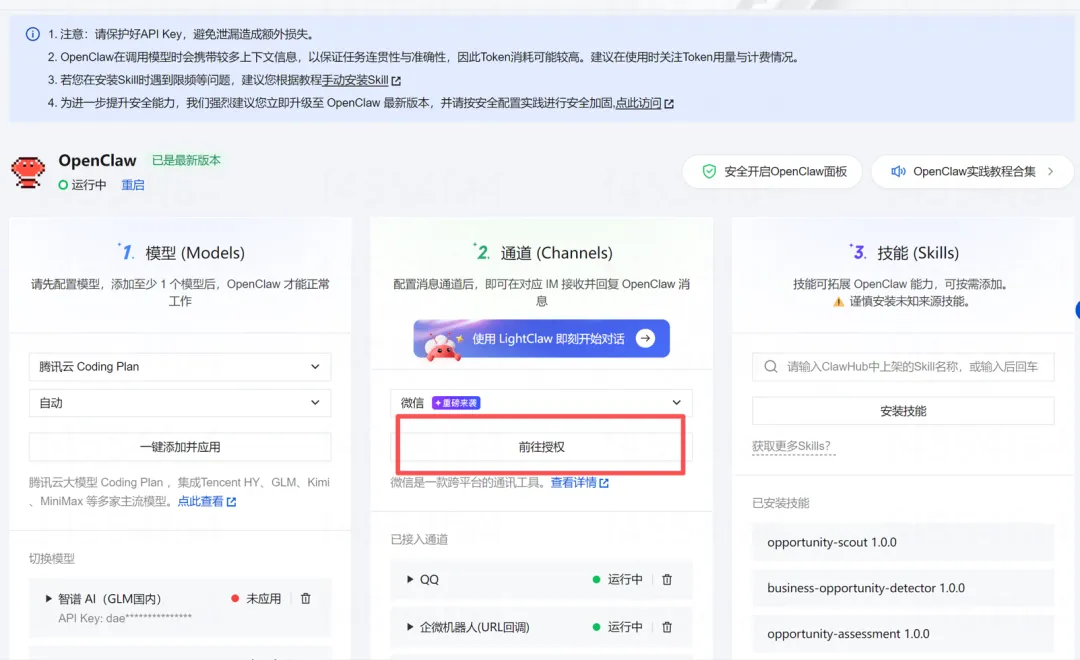Click the shield icon on 安全开启OpenClaw面板
The width and height of the screenshot is (1080, 660).
709,172
